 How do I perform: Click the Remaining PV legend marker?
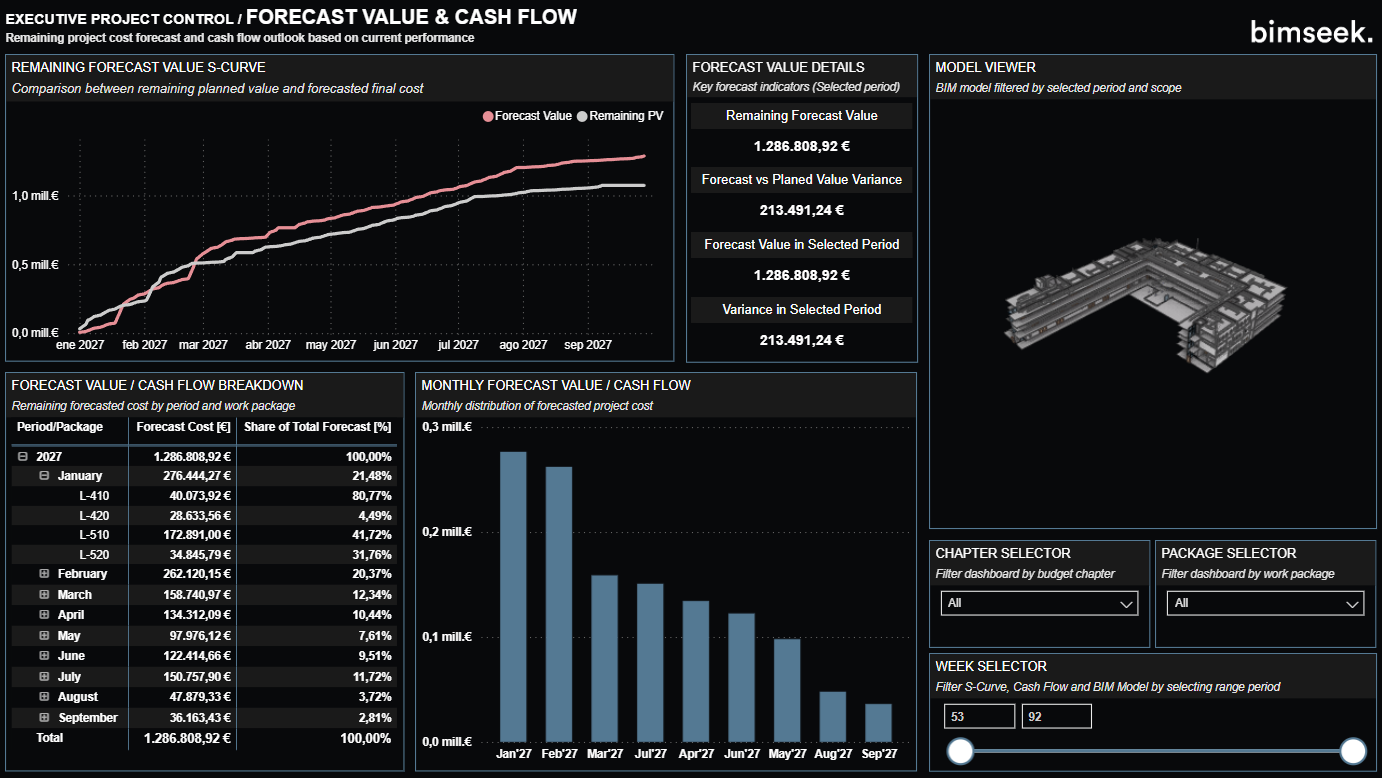tap(582, 116)
